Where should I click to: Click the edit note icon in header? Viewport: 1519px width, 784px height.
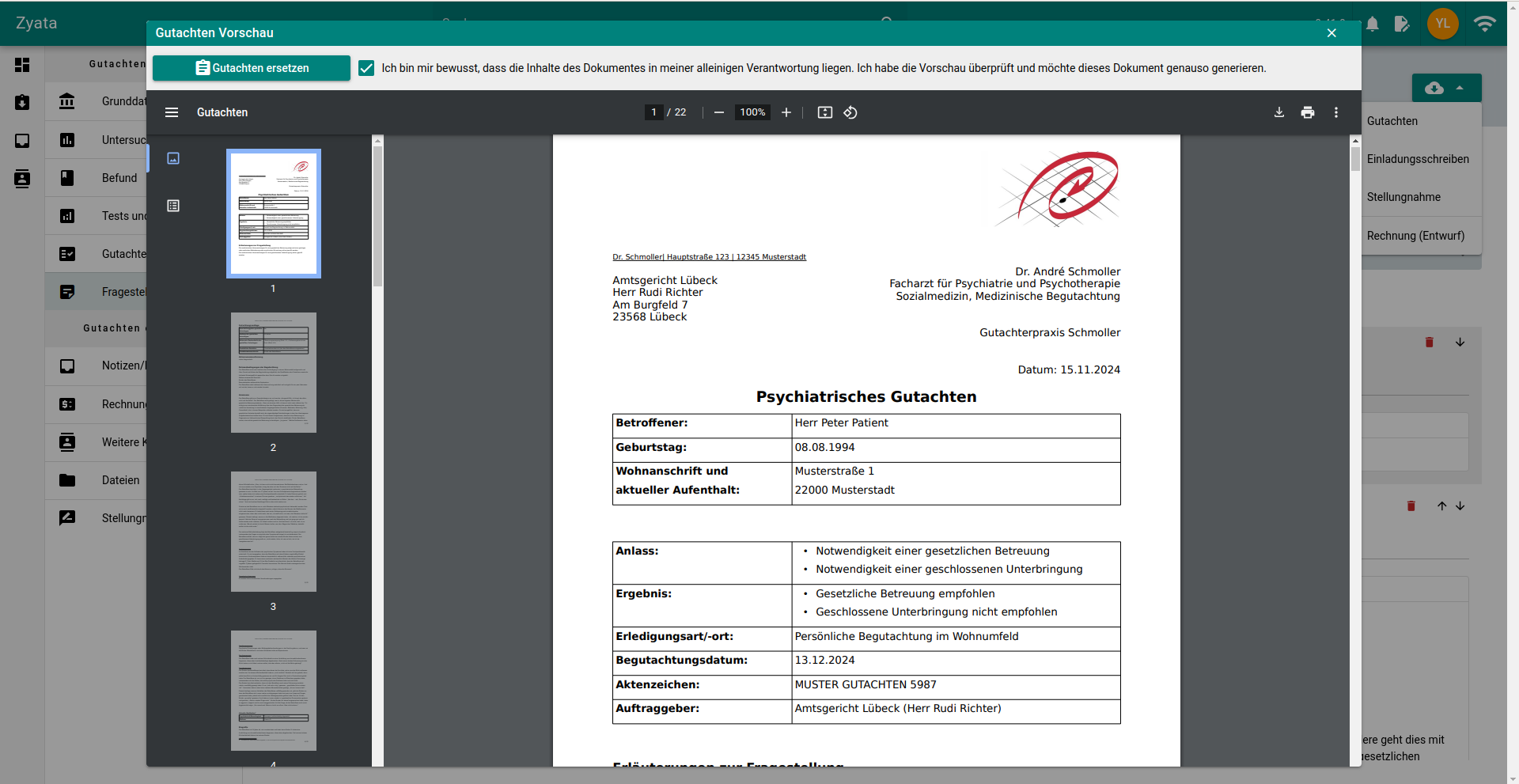point(1402,24)
